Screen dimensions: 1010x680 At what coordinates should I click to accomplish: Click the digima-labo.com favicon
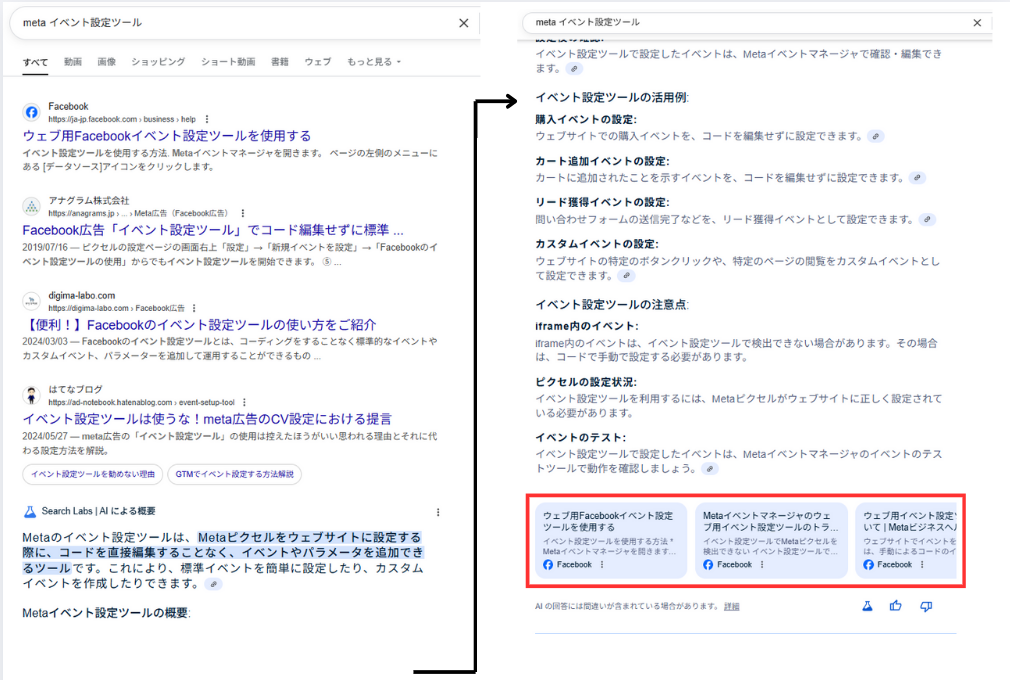click(32, 301)
